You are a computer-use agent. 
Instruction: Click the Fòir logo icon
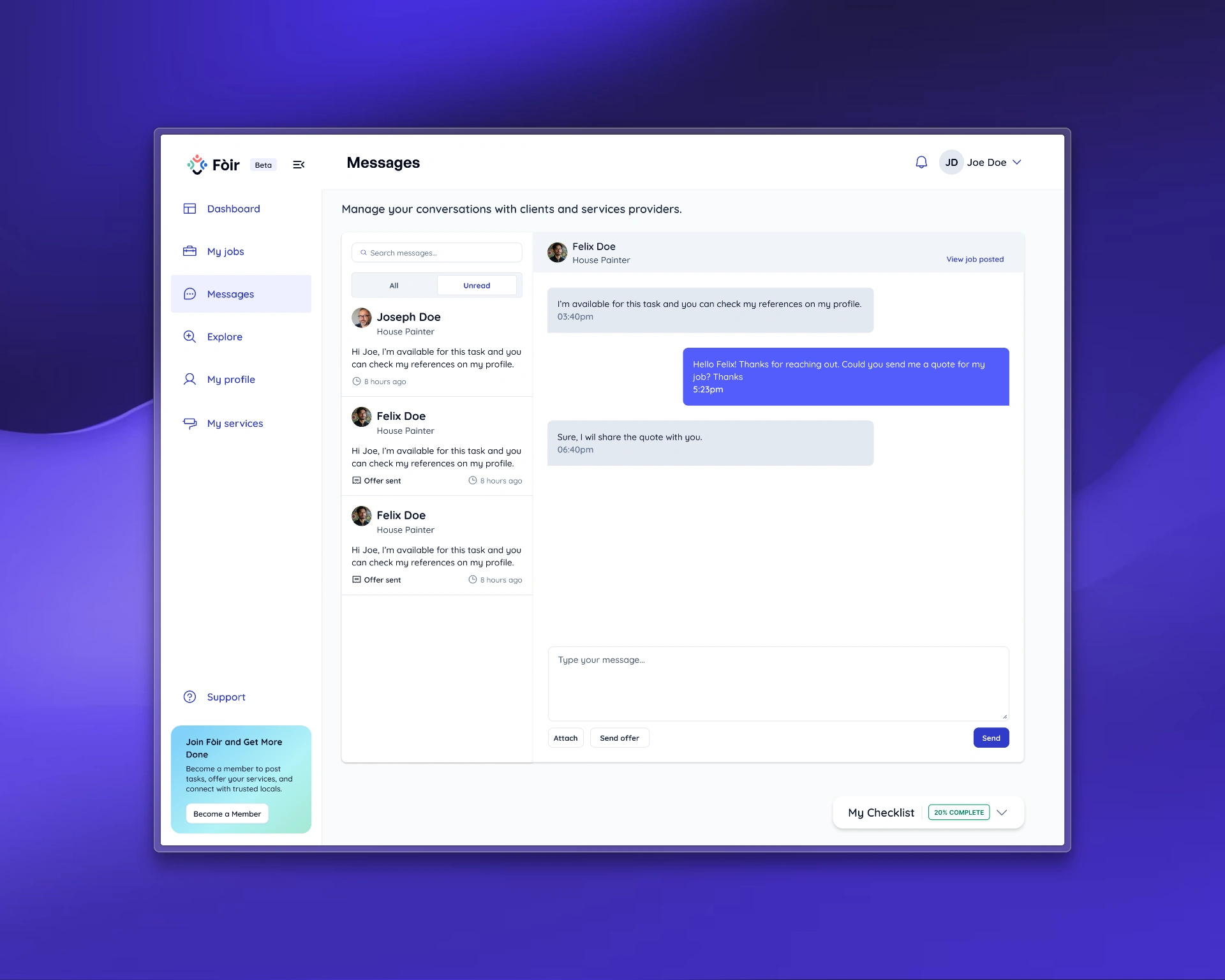[197, 165]
